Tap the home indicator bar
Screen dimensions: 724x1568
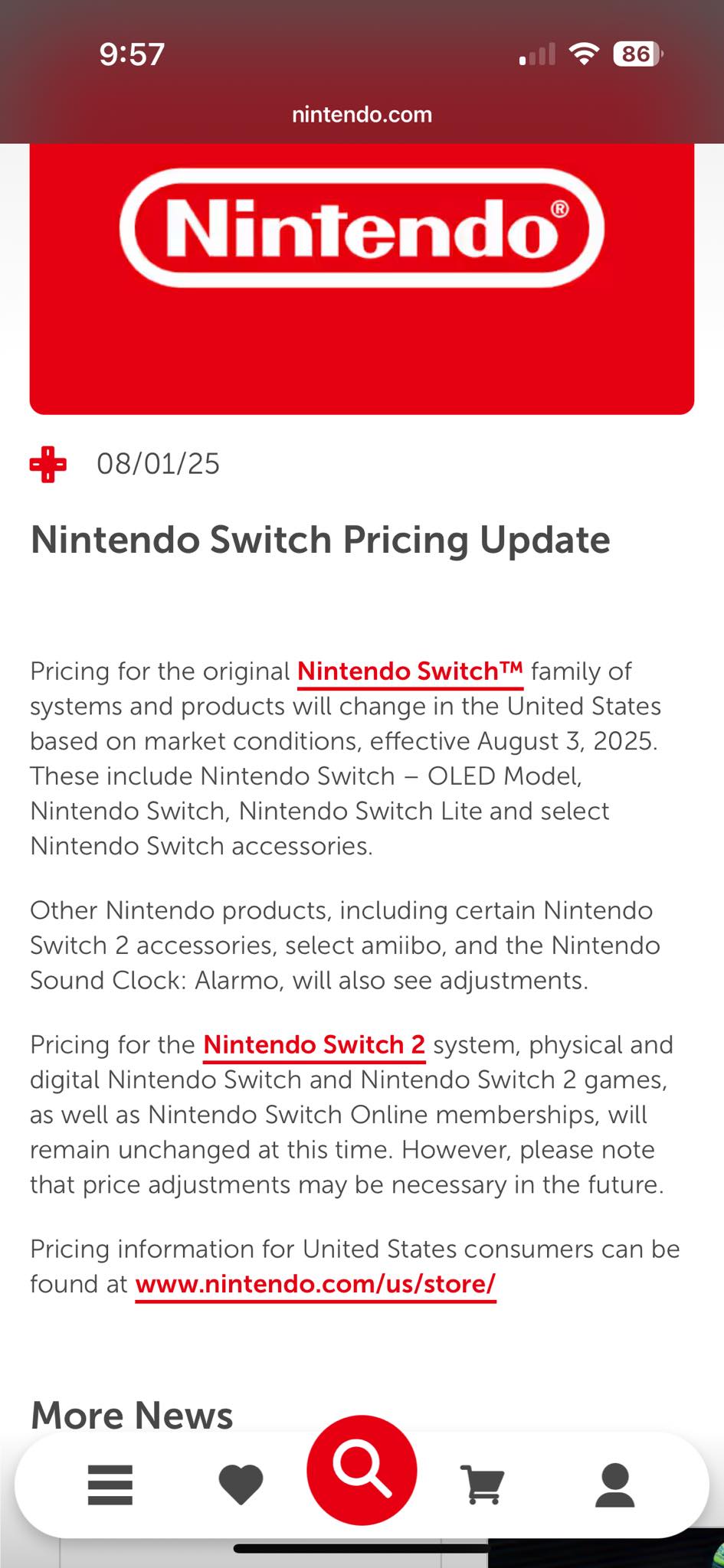(x=360, y=1548)
